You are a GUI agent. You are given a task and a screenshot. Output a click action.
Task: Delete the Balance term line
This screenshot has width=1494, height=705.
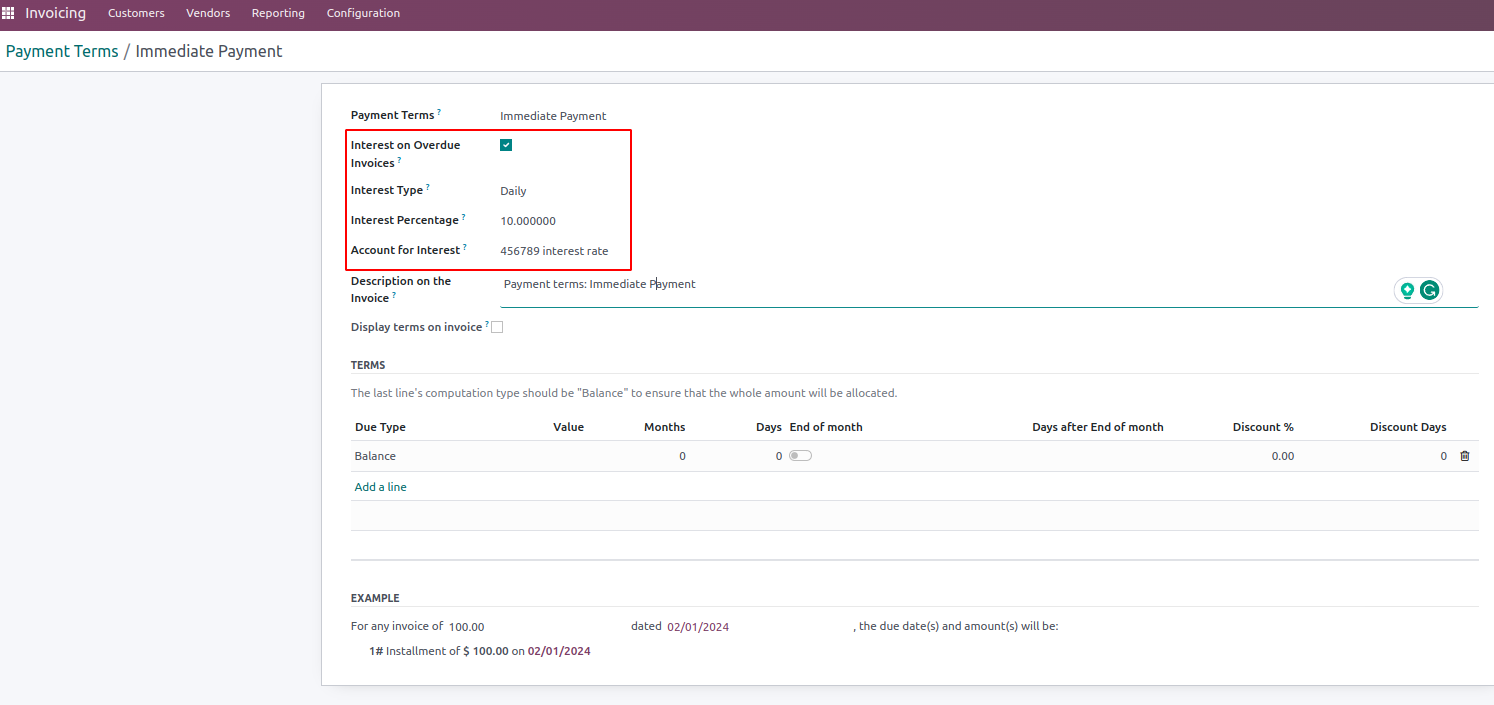1465,456
